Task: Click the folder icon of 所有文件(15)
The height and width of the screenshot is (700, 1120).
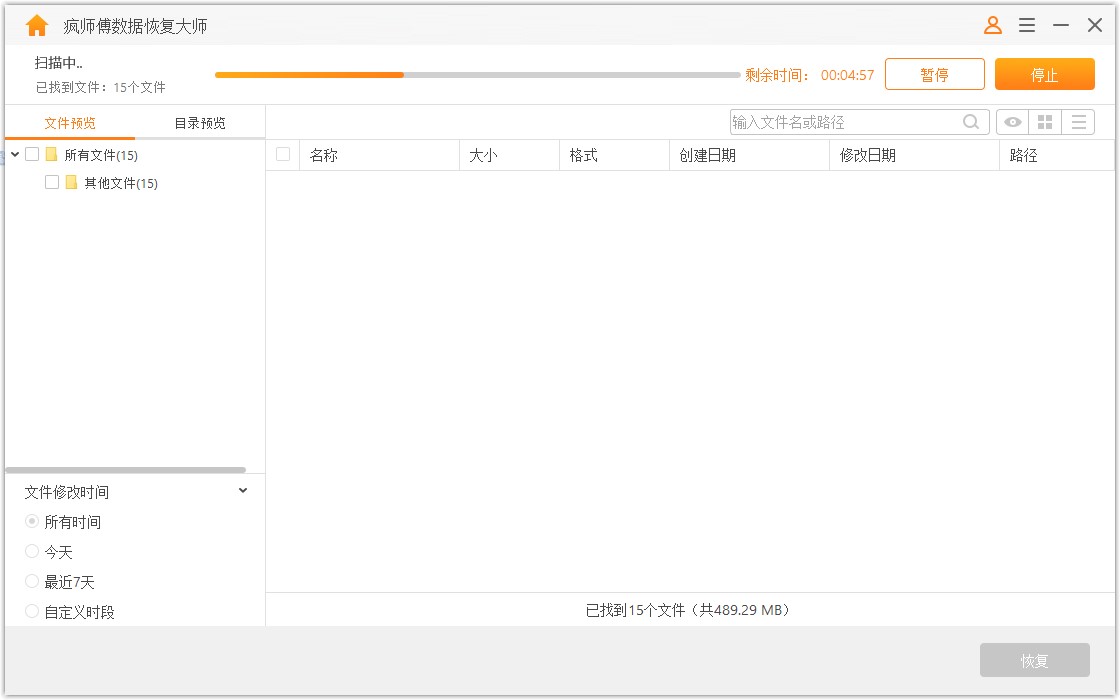Action: pos(51,154)
